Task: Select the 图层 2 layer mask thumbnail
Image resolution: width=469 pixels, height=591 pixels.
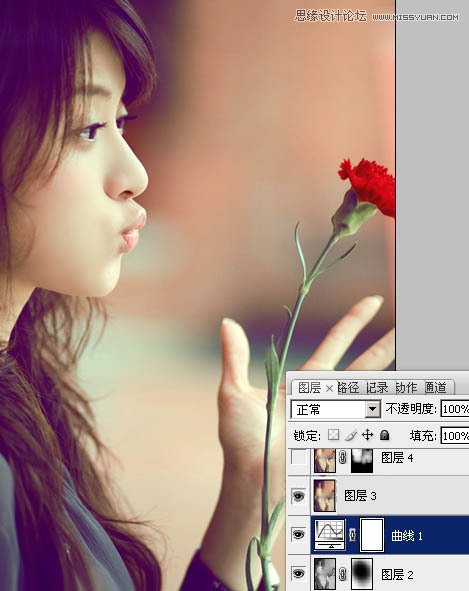Action: coord(362,574)
